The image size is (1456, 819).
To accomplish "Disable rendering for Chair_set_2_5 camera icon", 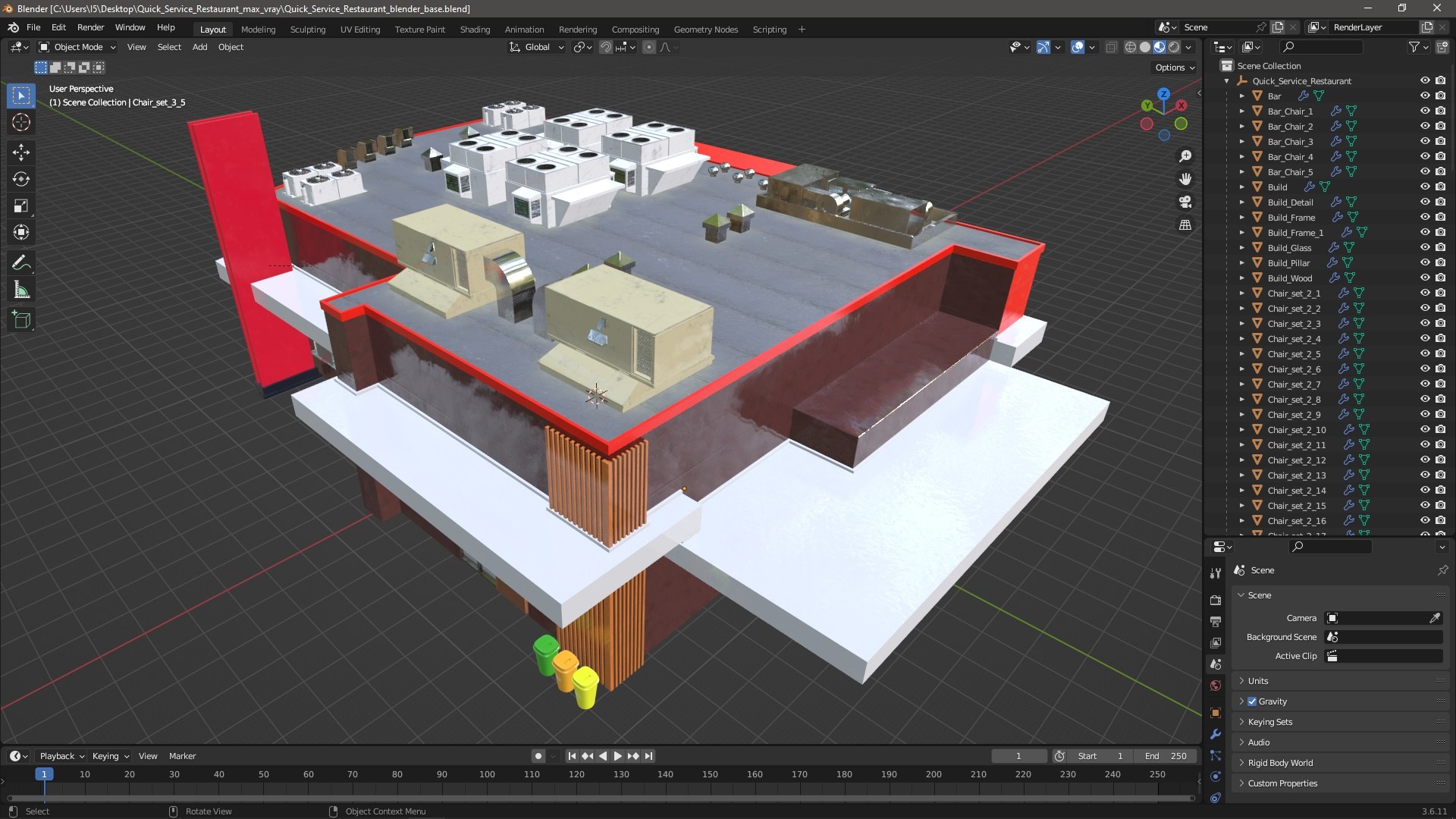I will 1441,353.
